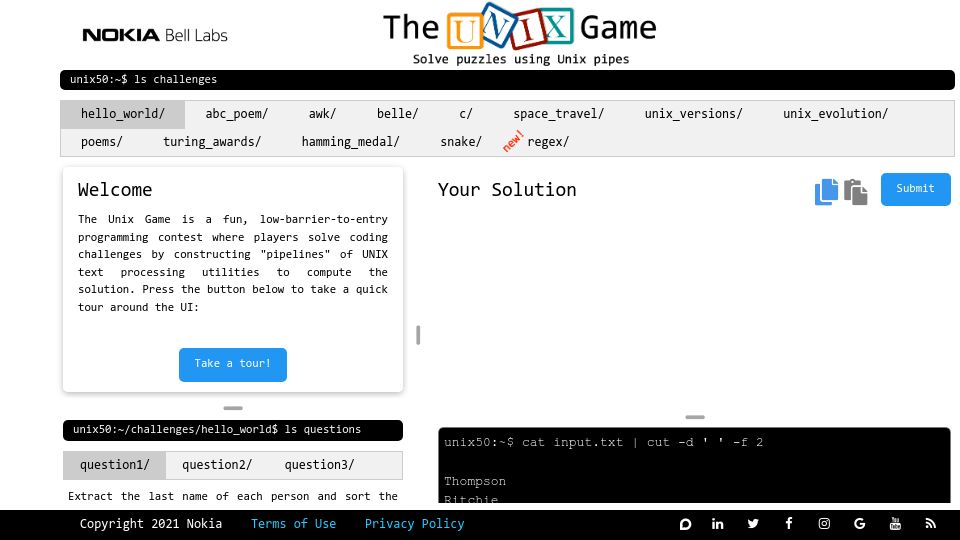Click the vertical splitter handle between panels
The width and height of the screenshot is (960, 540).
tap(418, 335)
